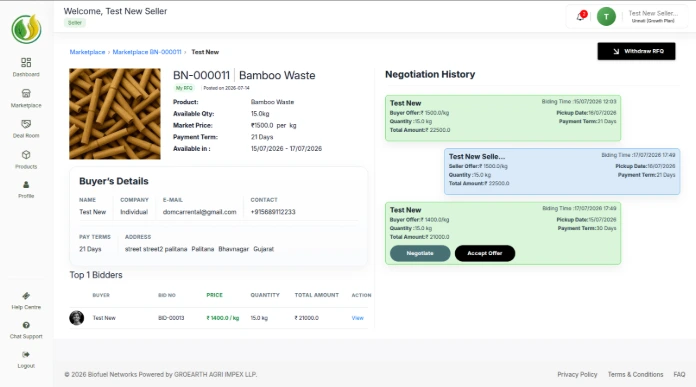Accept the buyer's offer
The width and height of the screenshot is (696, 387).
click(485, 253)
